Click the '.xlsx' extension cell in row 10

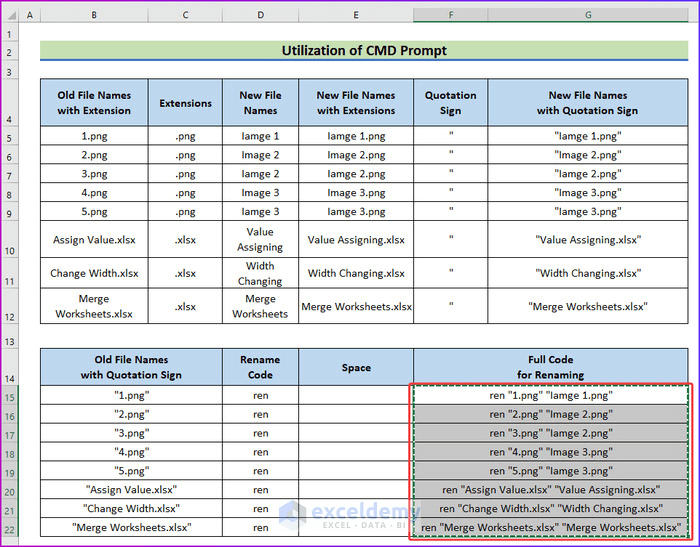185,239
